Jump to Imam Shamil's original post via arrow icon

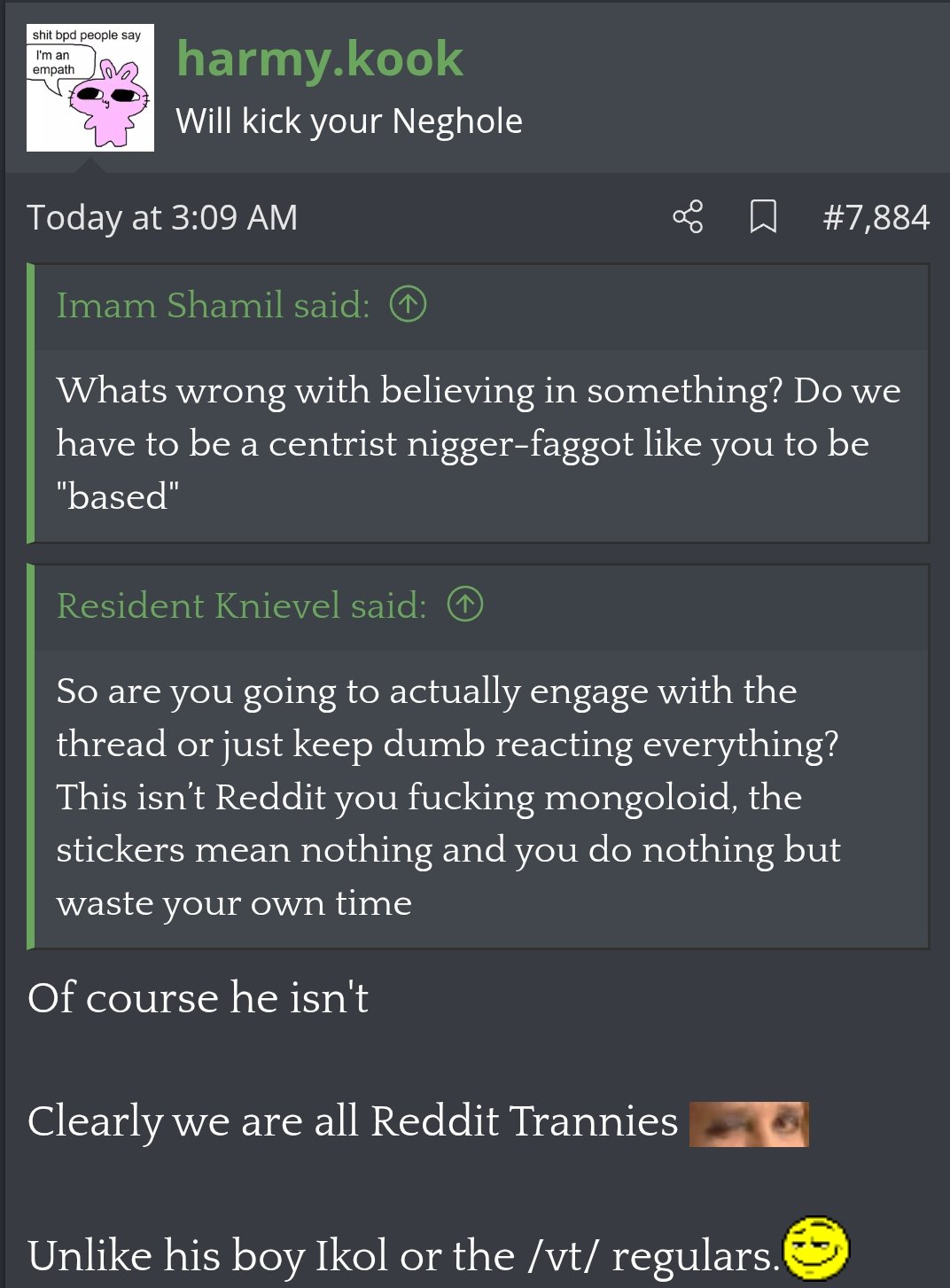(x=408, y=305)
